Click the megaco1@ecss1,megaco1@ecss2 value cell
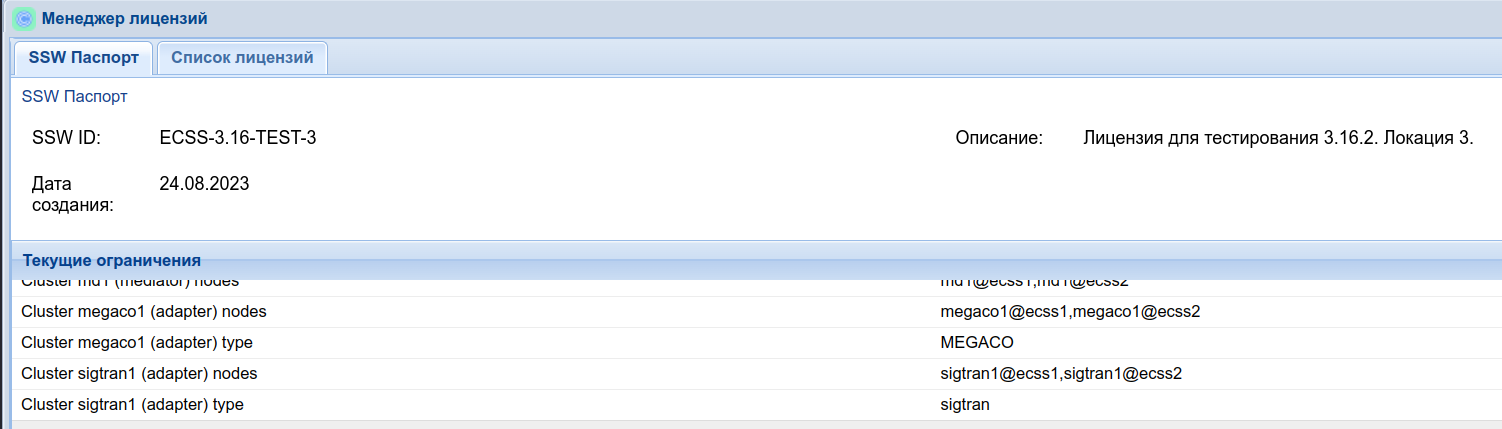This screenshot has width=1502, height=429. pos(1070,312)
